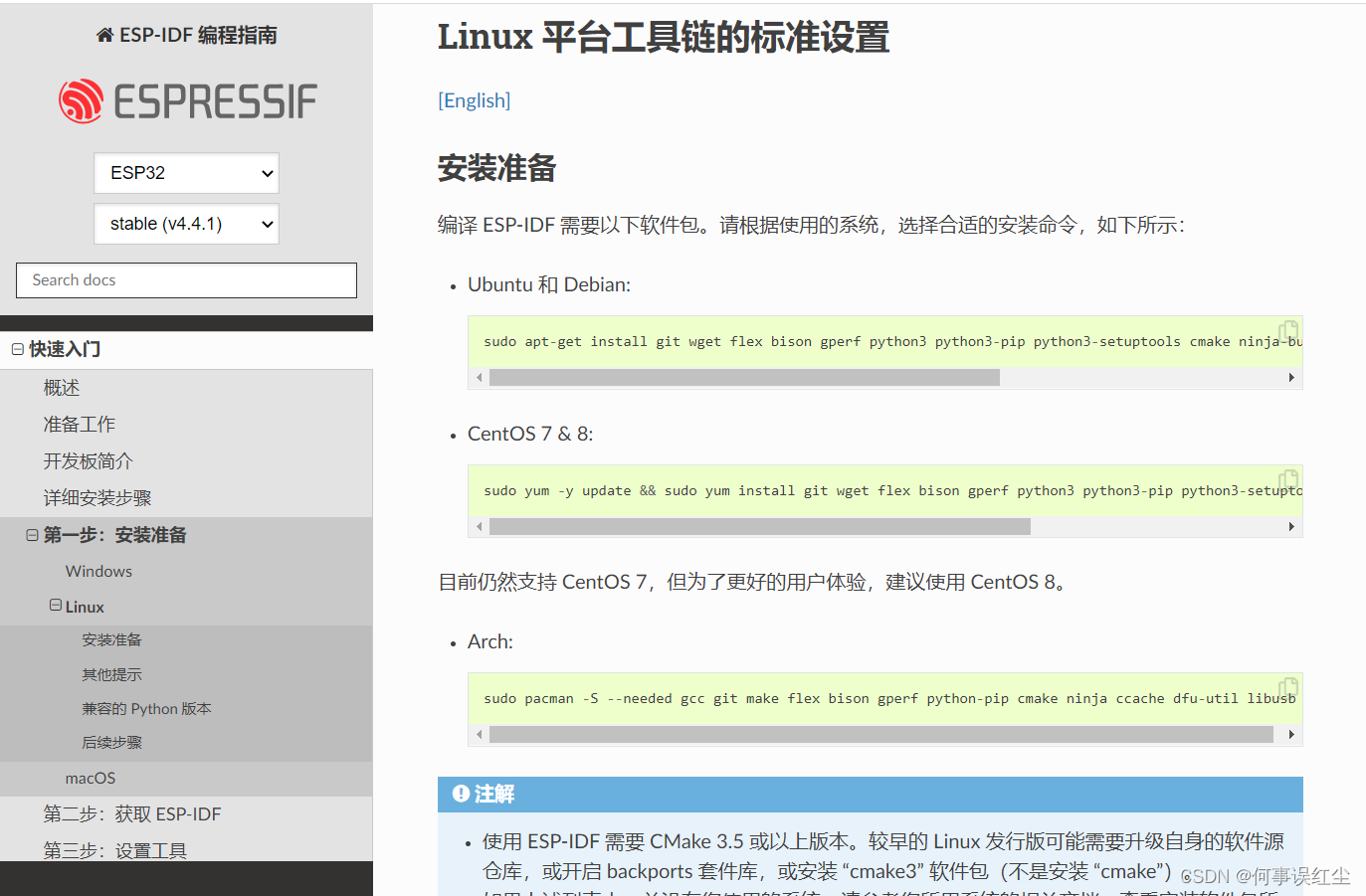Open the stable (v4.4.1) version dropdown
Viewport: 1366px width, 896px height.
186,224
